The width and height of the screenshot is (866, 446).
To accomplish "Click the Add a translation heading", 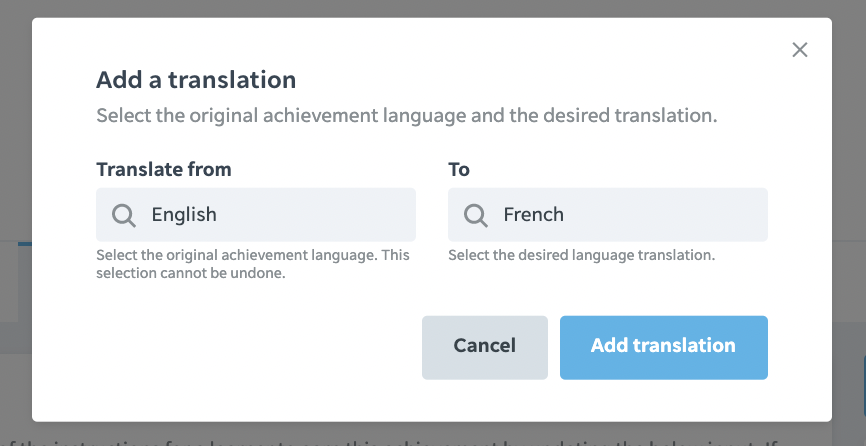I will point(196,79).
